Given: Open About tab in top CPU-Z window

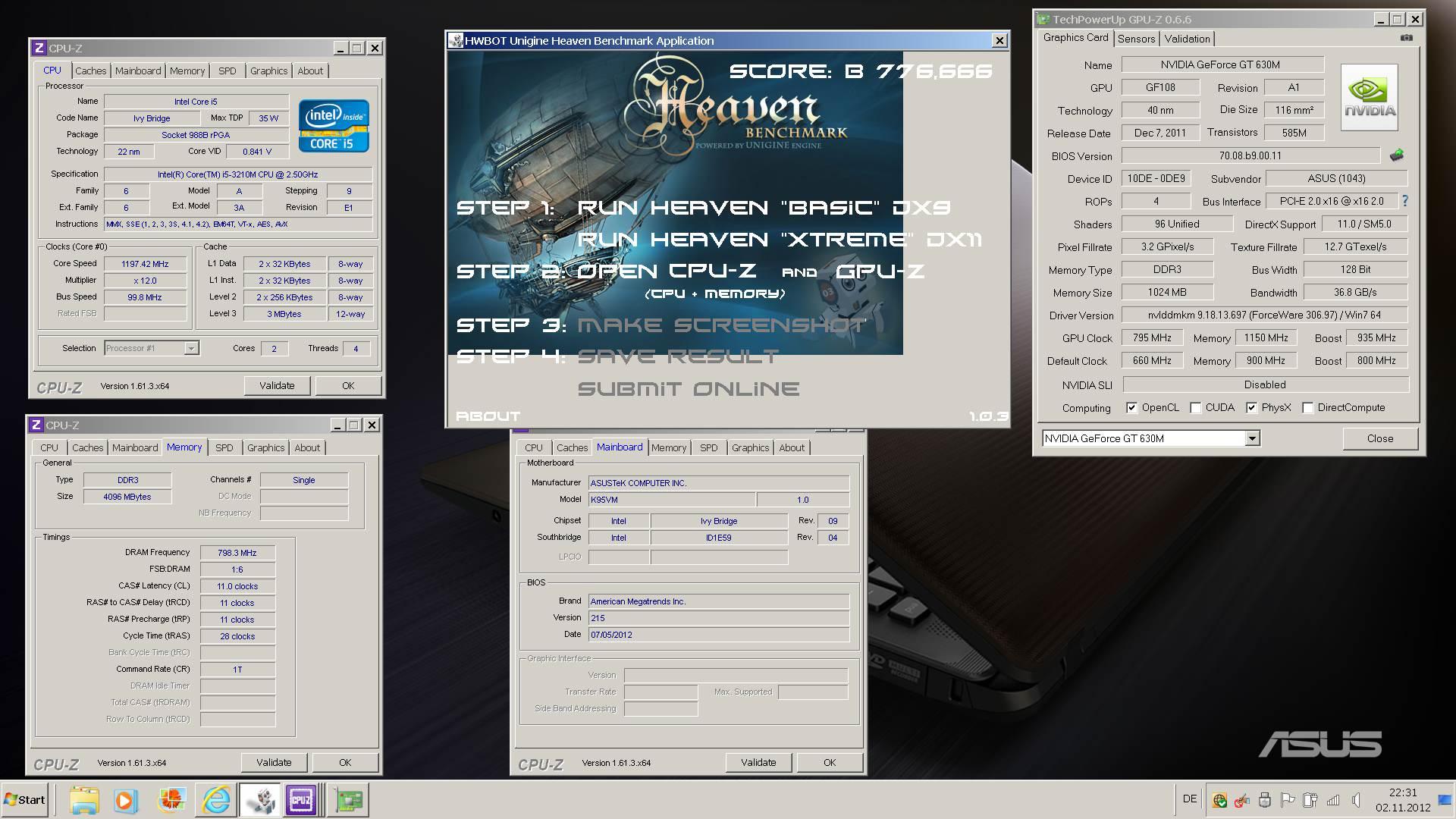Looking at the screenshot, I should [x=309, y=71].
